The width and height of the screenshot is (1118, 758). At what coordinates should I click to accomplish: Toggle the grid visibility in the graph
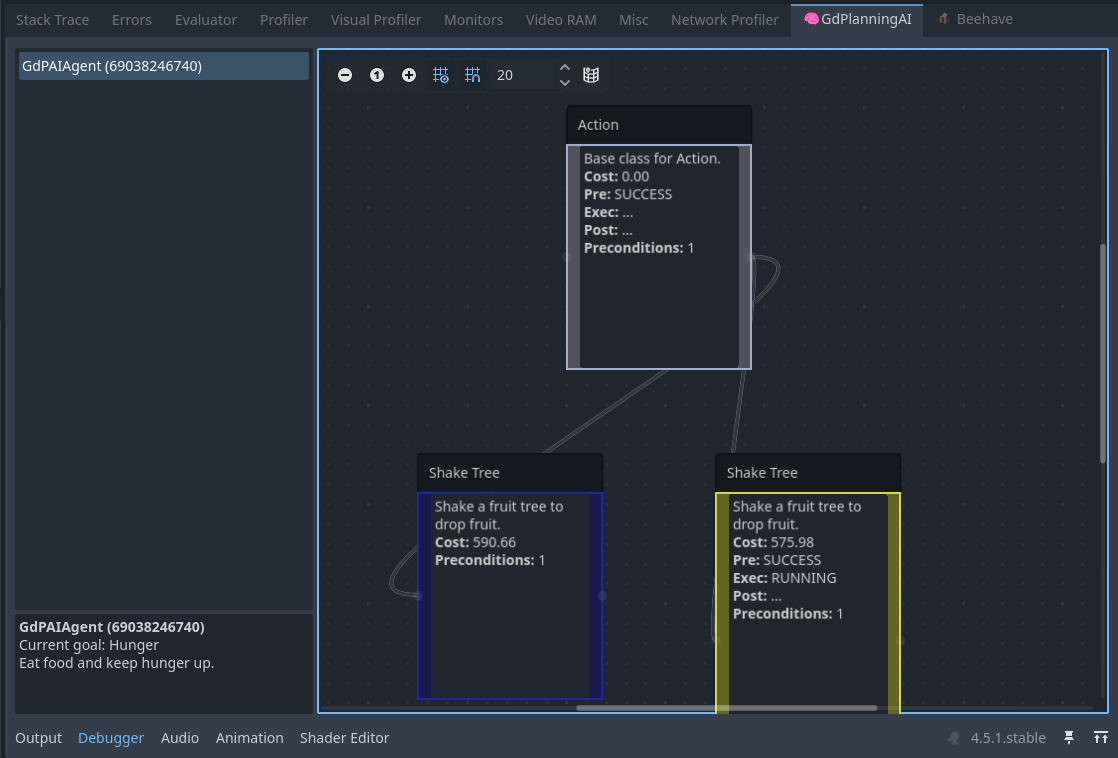[x=441, y=75]
